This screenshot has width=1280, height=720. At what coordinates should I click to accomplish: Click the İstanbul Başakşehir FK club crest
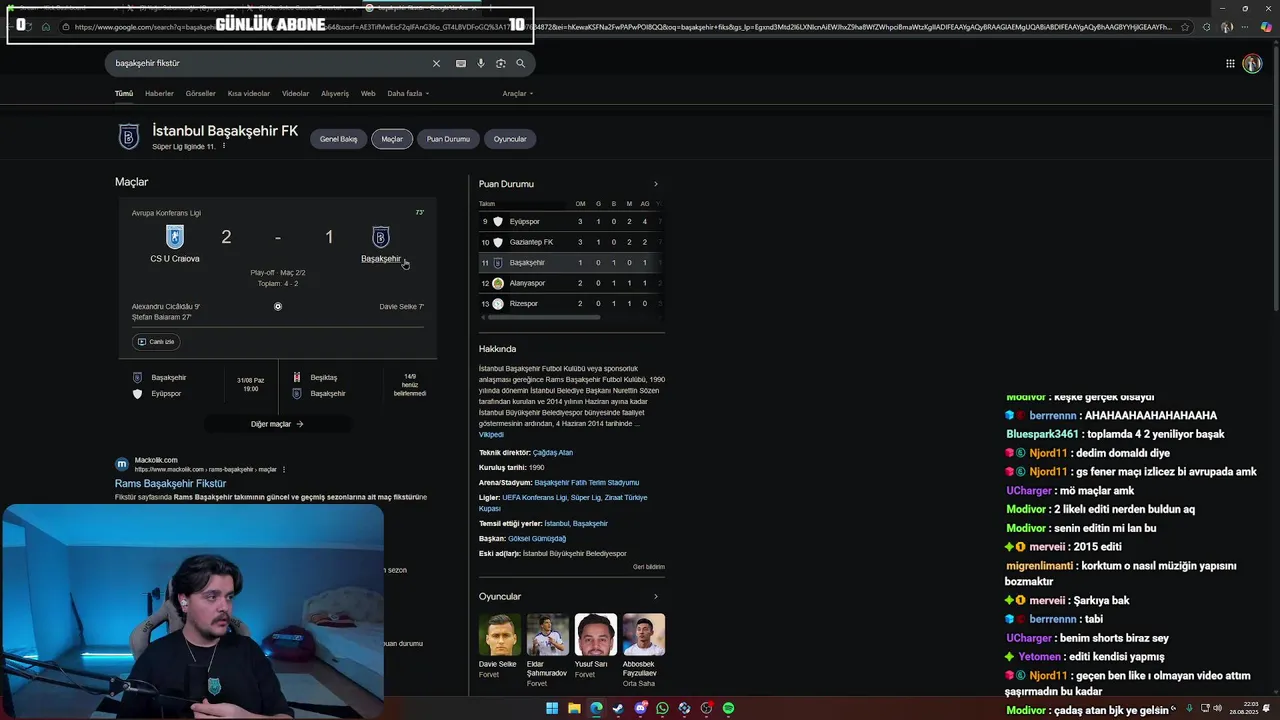tap(129, 137)
